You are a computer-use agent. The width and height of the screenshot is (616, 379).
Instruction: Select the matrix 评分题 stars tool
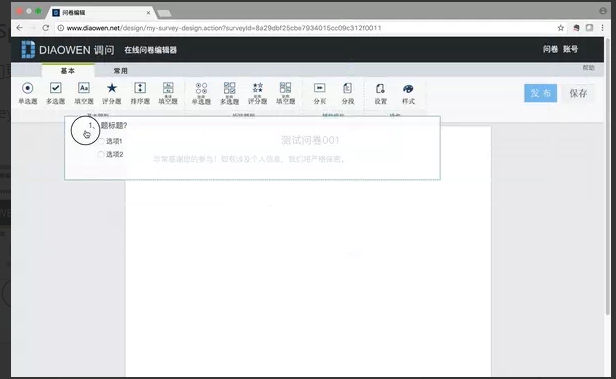coord(257,93)
